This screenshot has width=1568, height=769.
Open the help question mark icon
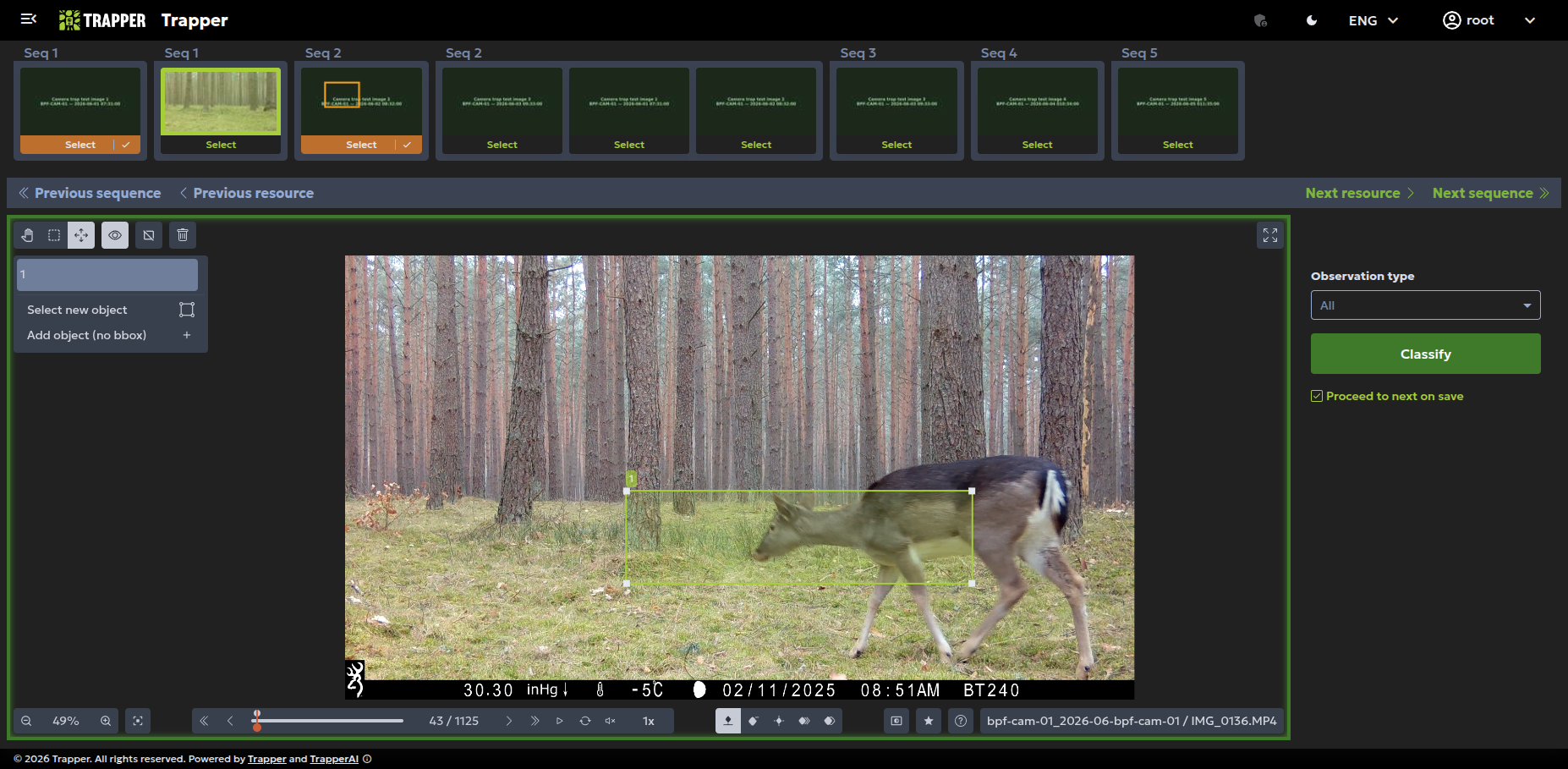(961, 721)
